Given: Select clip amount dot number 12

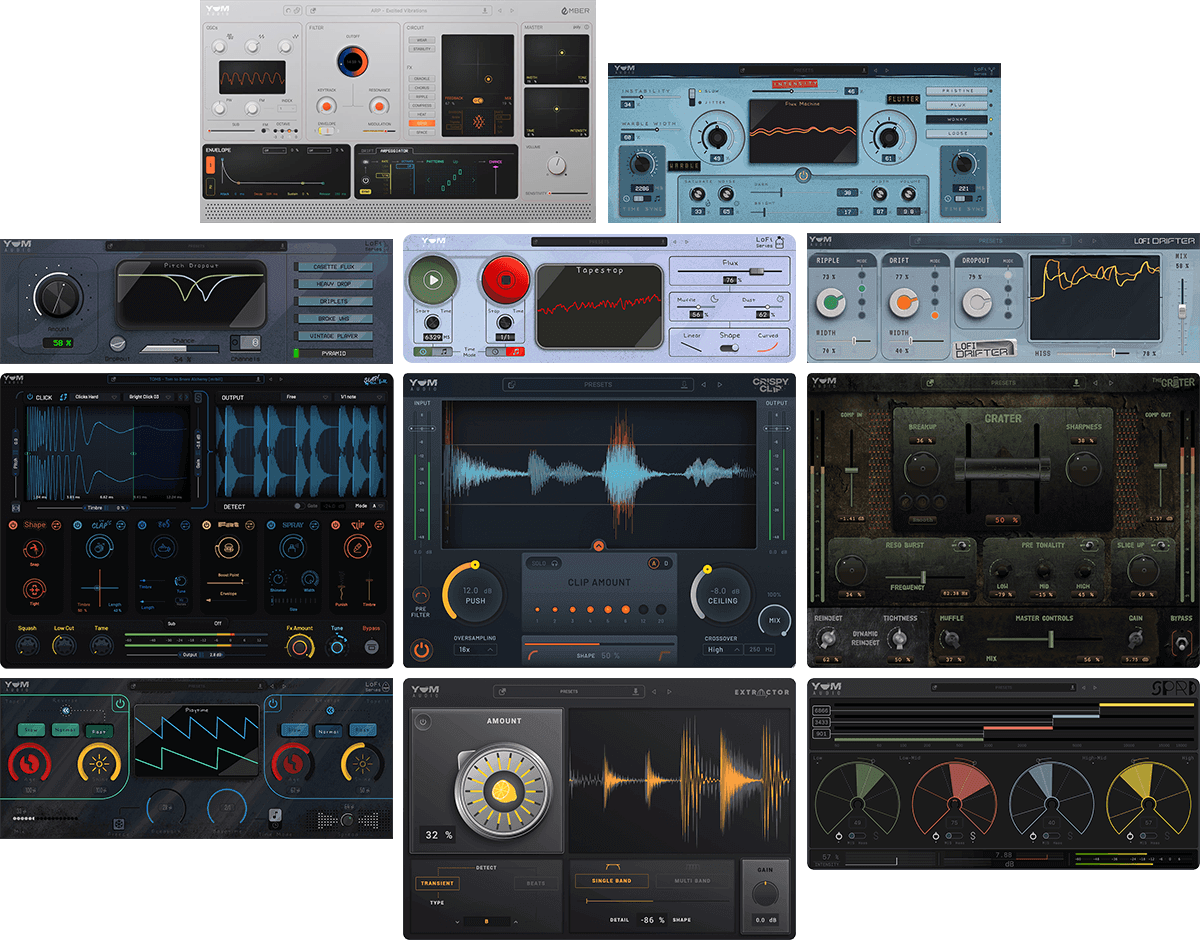Looking at the screenshot, I should point(643,609).
